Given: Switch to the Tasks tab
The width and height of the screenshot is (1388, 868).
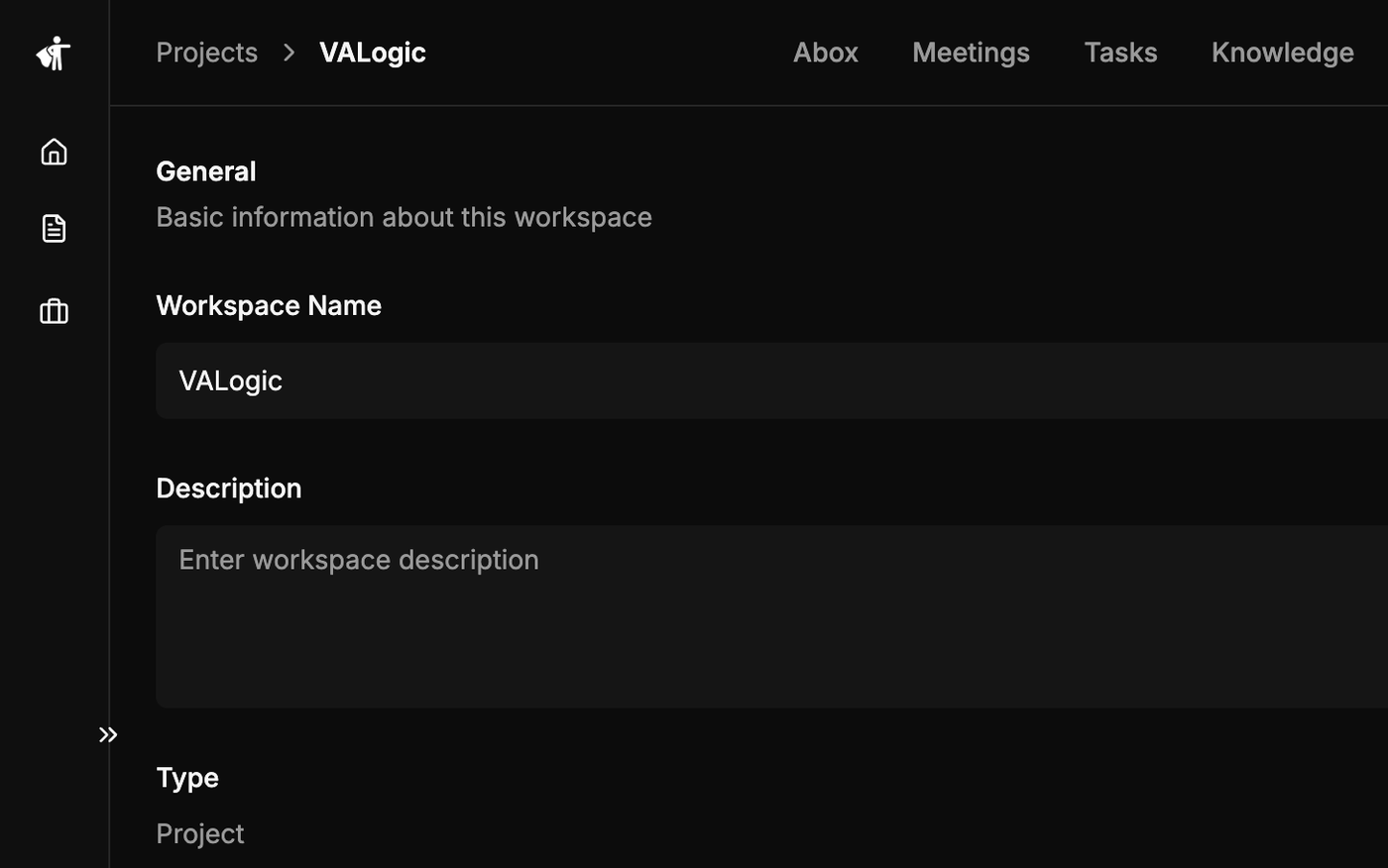Looking at the screenshot, I should [x=1120, y=53].
